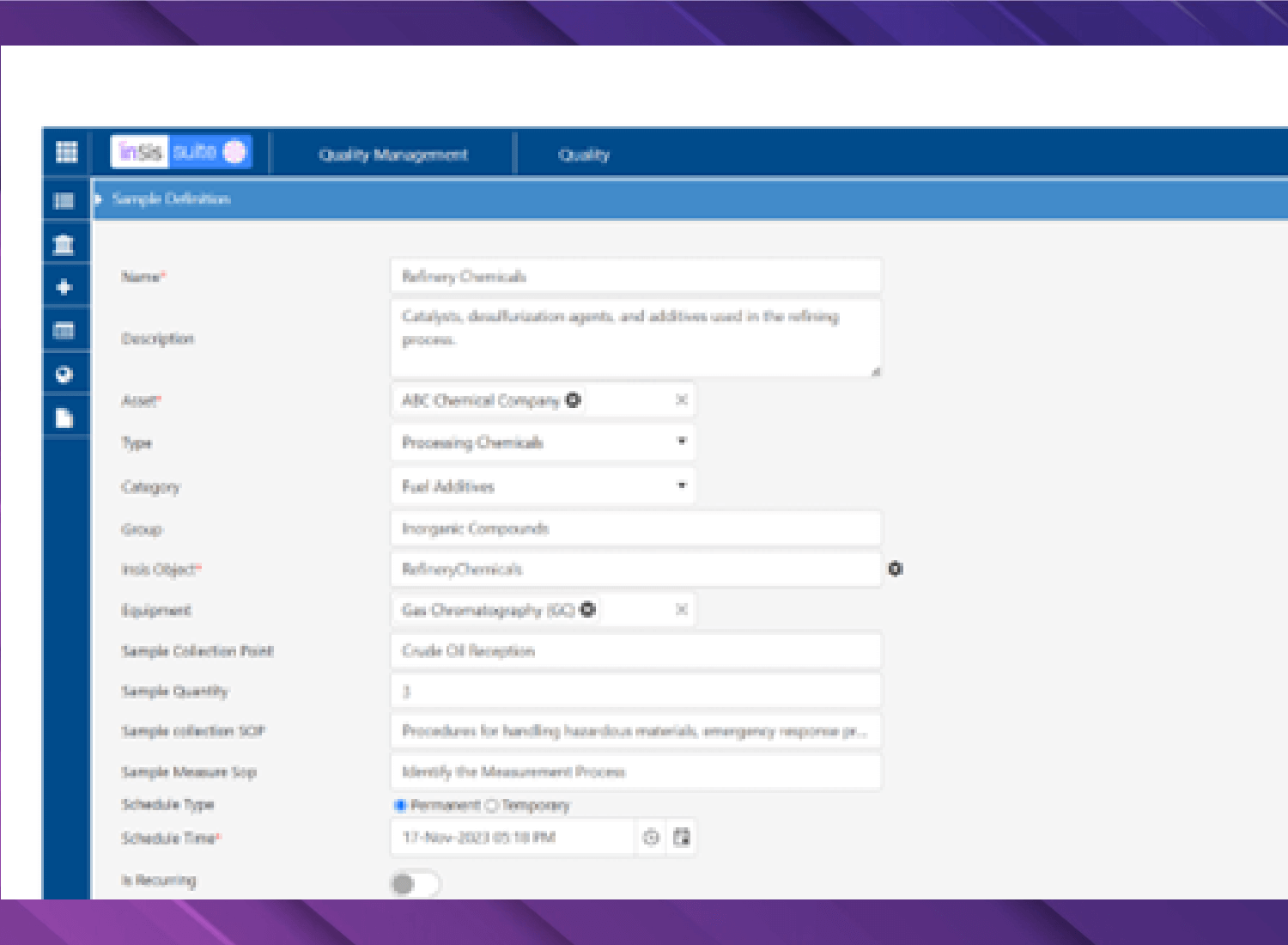The height and width of the screenshot is (945, 1288).
Task: Click the plus sidebar icon
Action: (64, 288)
